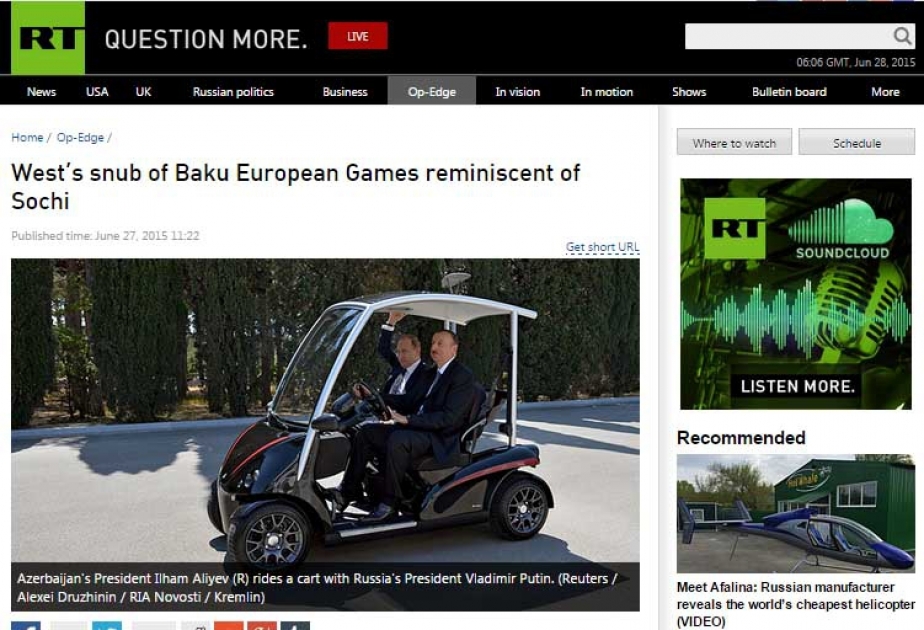
Task: Open the News menu item
Action: [x=41, y=92]
